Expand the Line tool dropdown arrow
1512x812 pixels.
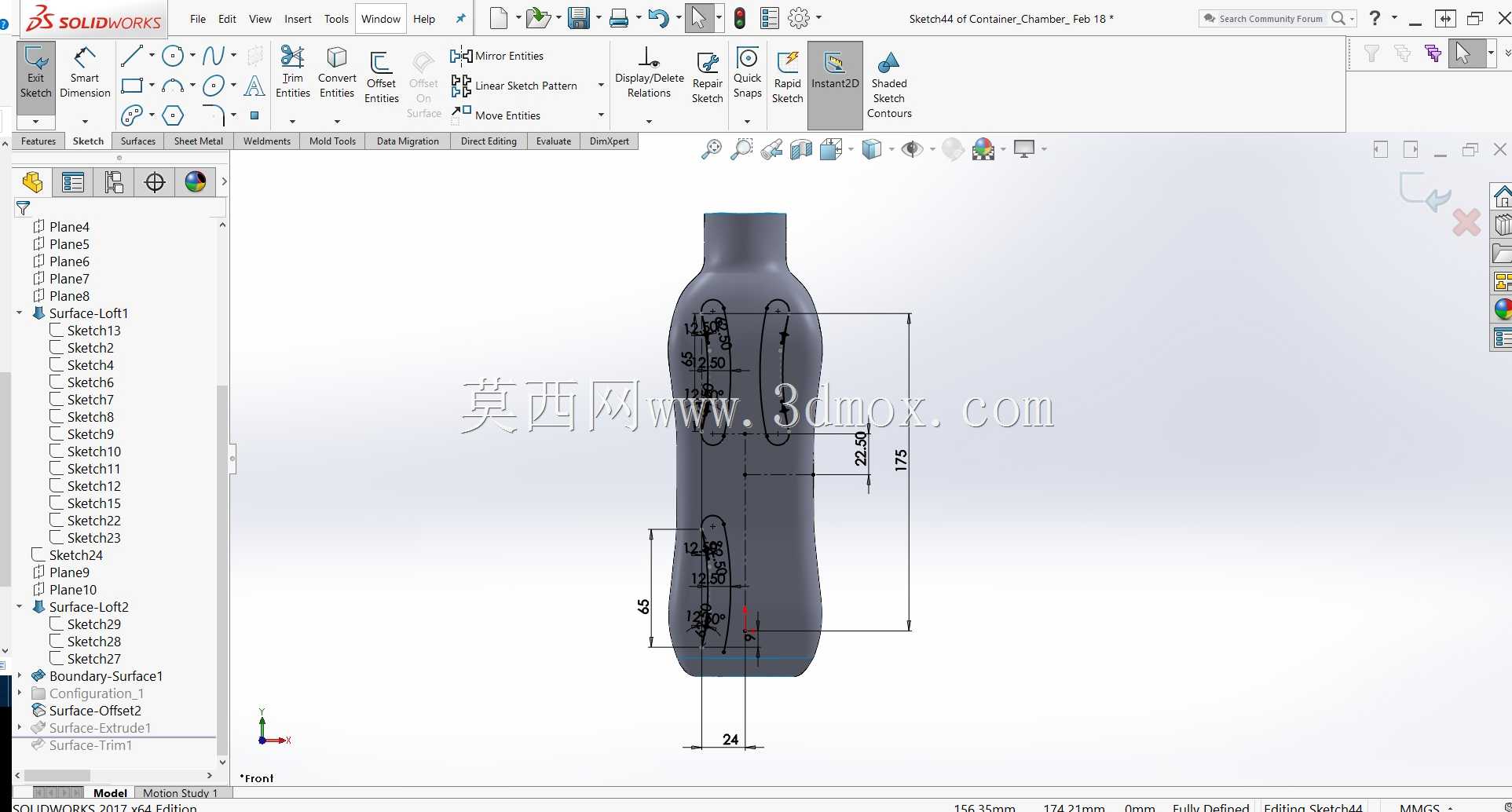152,56
